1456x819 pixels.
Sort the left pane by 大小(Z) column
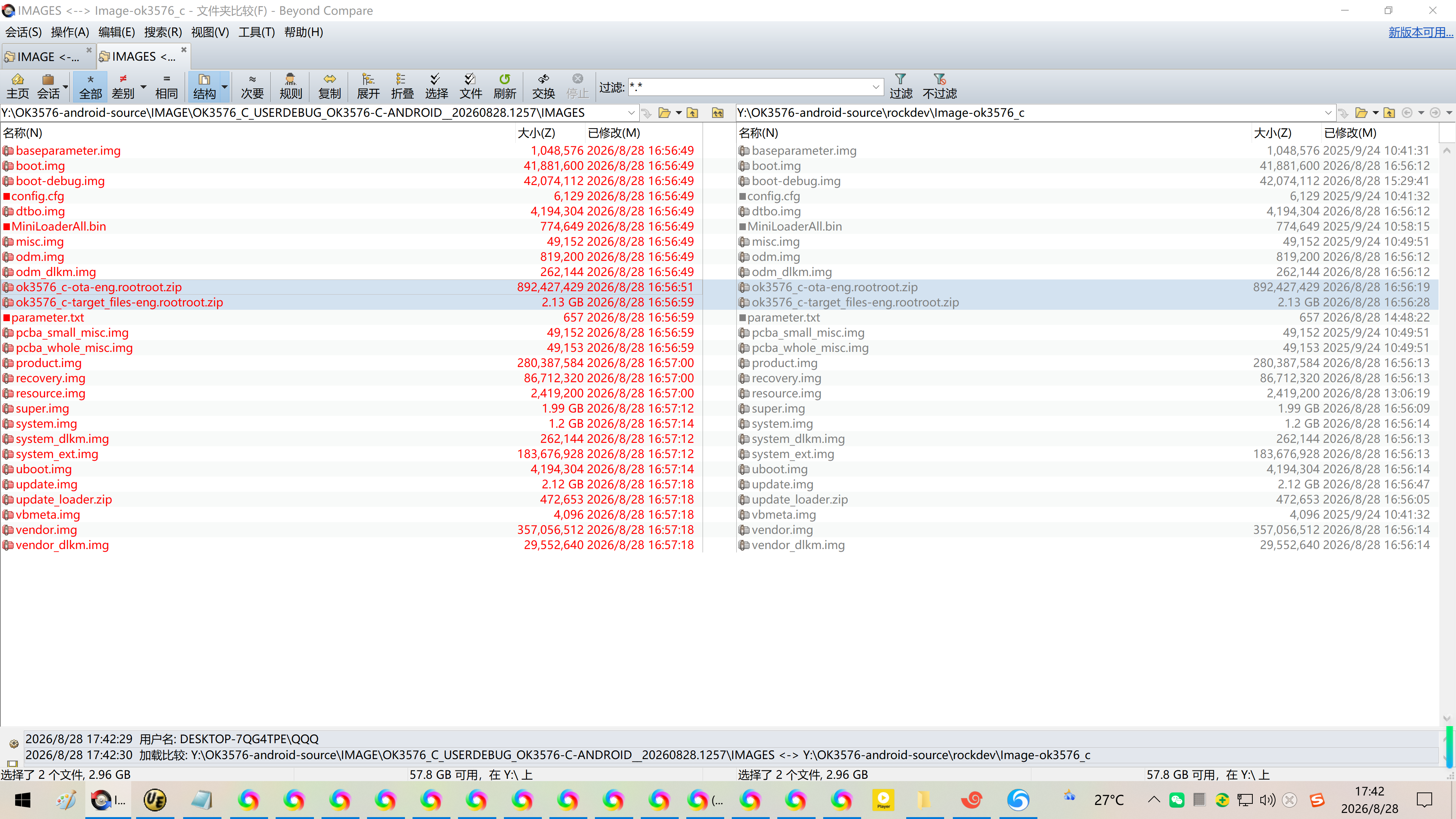click(537, 133)
